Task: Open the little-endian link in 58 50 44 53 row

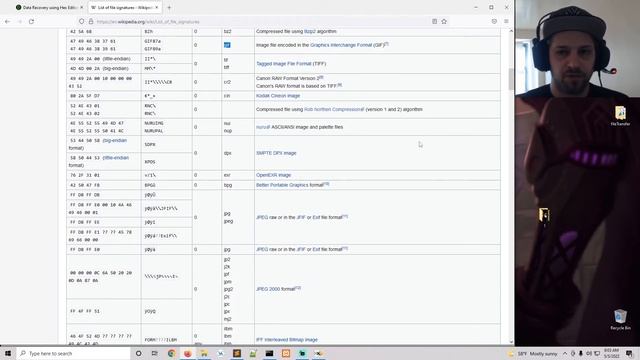Action: pyautogui.click(x=116, y=158)
